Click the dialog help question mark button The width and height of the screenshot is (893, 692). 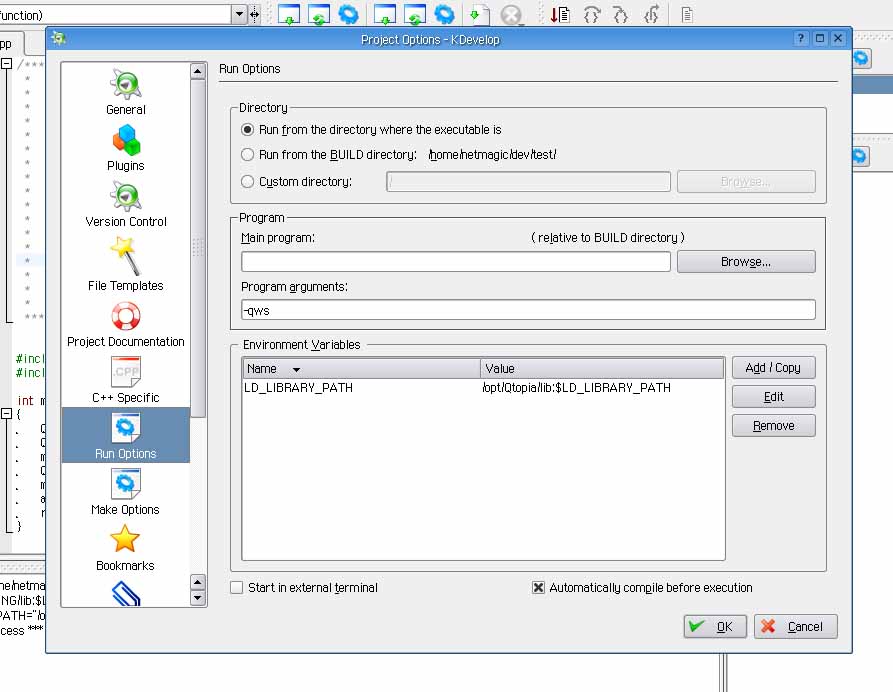(801, 38)
